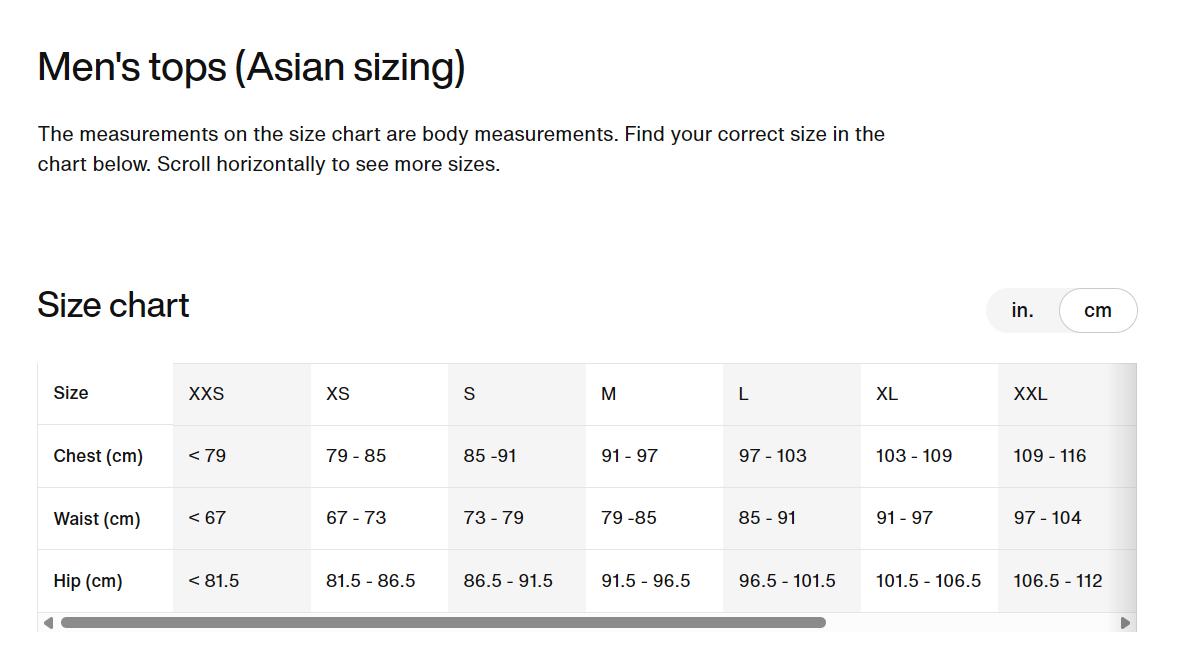The width and height of the screenshot is (1191, 647).
Task: Click the XXL size column header
Action: coord(1030,394)
